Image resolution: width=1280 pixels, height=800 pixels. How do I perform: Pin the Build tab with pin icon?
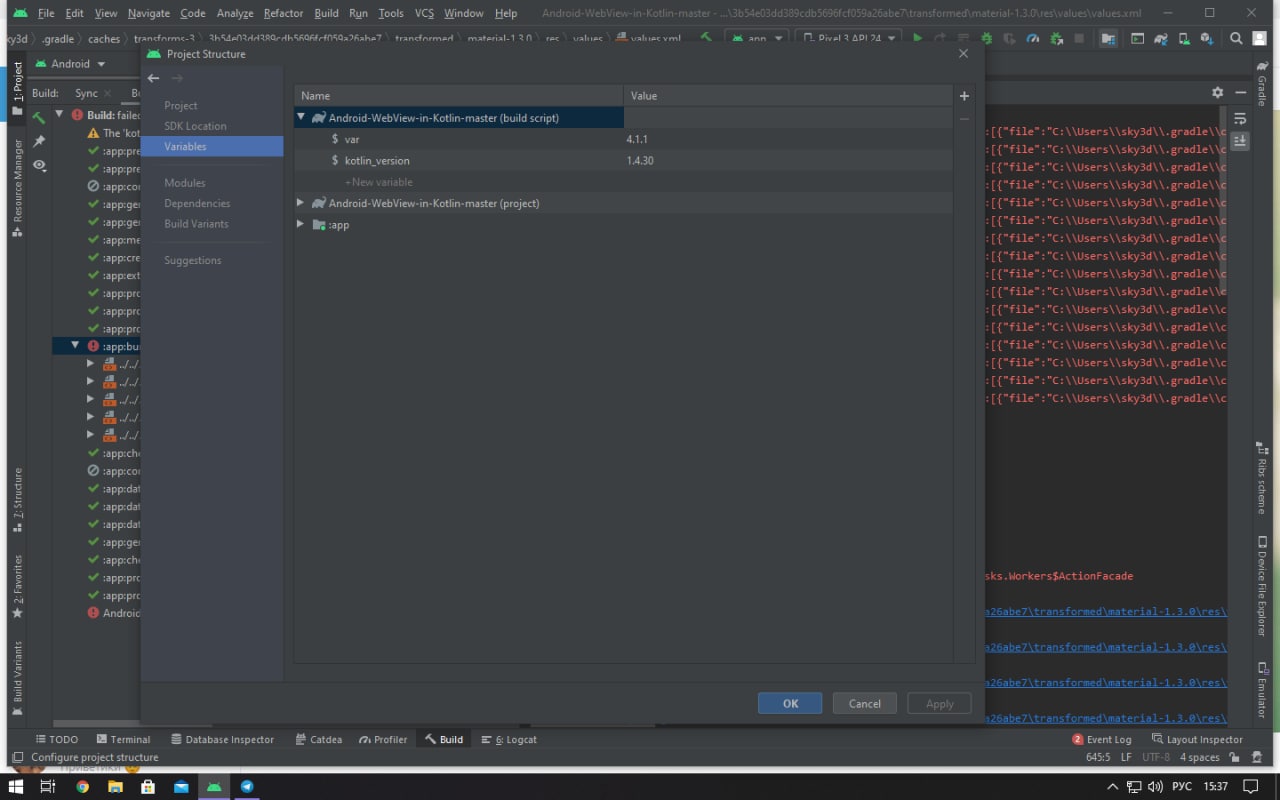39,141
